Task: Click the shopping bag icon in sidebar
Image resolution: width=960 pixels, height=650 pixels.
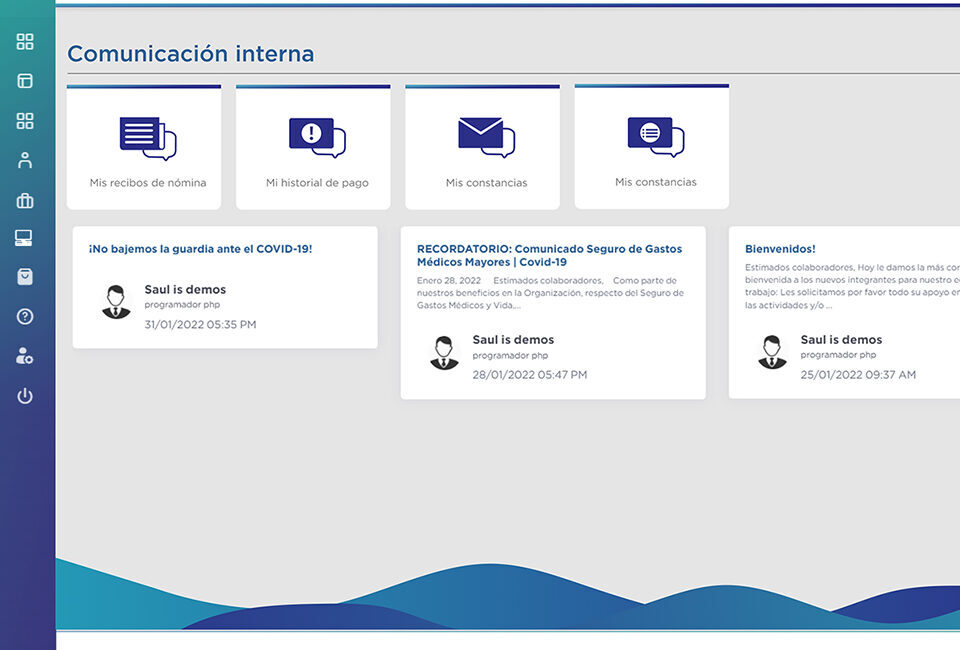Action: pyautogui.click(x=25, y=277)
